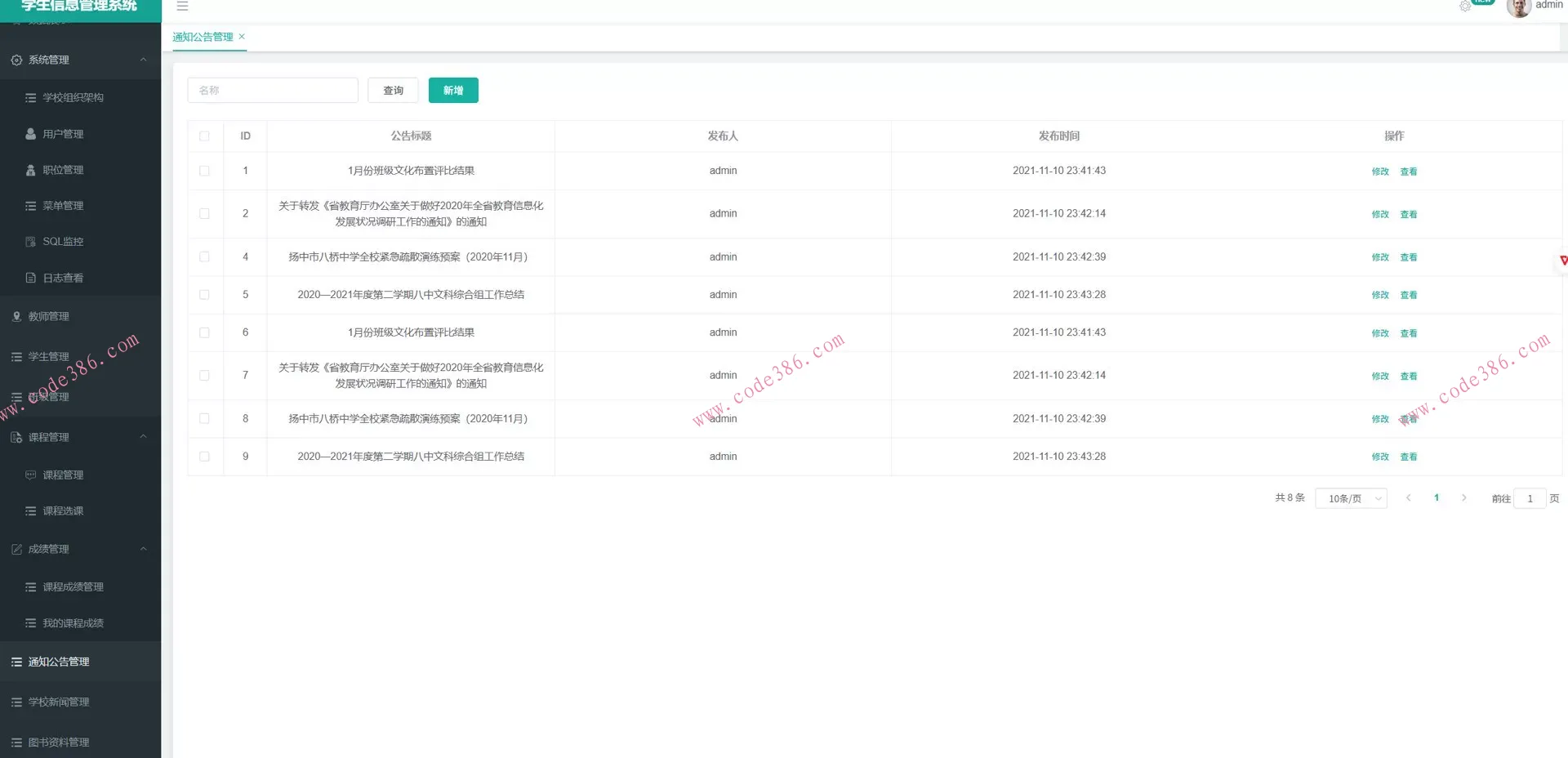Viewport: 1568px width, 758px height.
Task: Close the 通知公告管理 tab
Action: point(242,37)
